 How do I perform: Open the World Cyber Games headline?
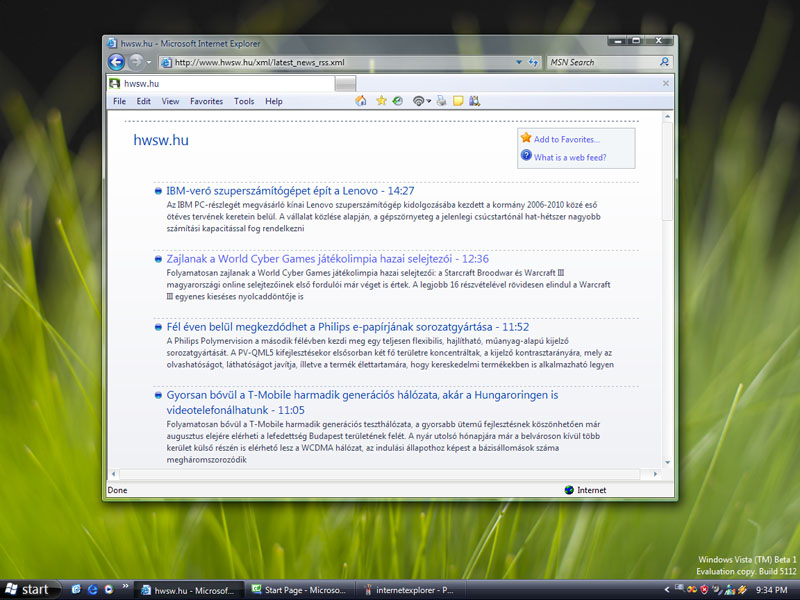(327, 259)
